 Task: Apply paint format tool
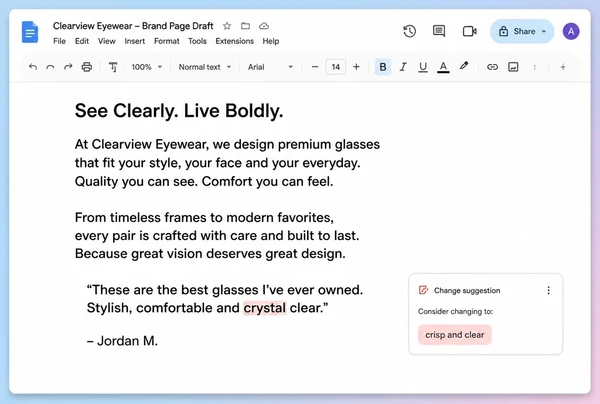click(x=113, y=67)
